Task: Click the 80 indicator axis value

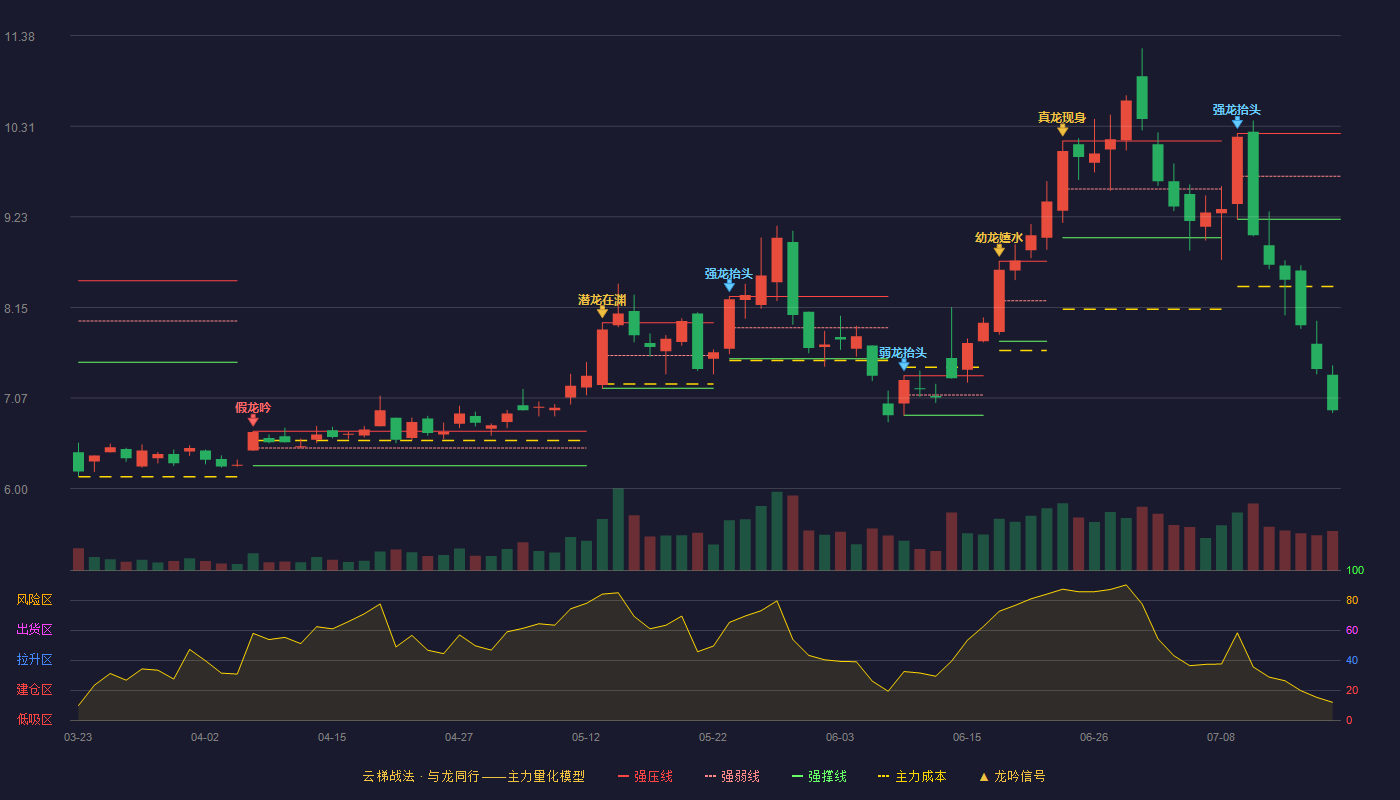Action: tap(1352, 600)
